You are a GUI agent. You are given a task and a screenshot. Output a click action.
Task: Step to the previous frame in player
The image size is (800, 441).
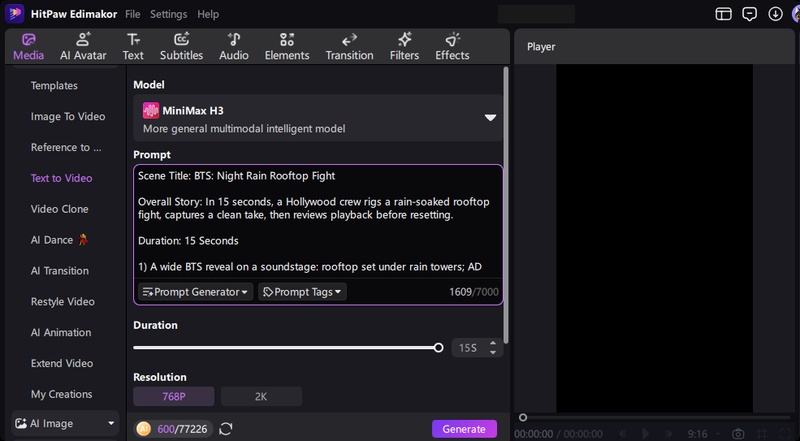point(622,434)
